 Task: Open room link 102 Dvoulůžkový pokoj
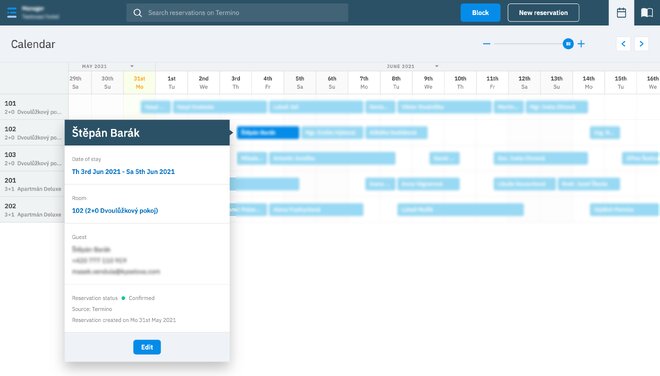click(115, 211)
